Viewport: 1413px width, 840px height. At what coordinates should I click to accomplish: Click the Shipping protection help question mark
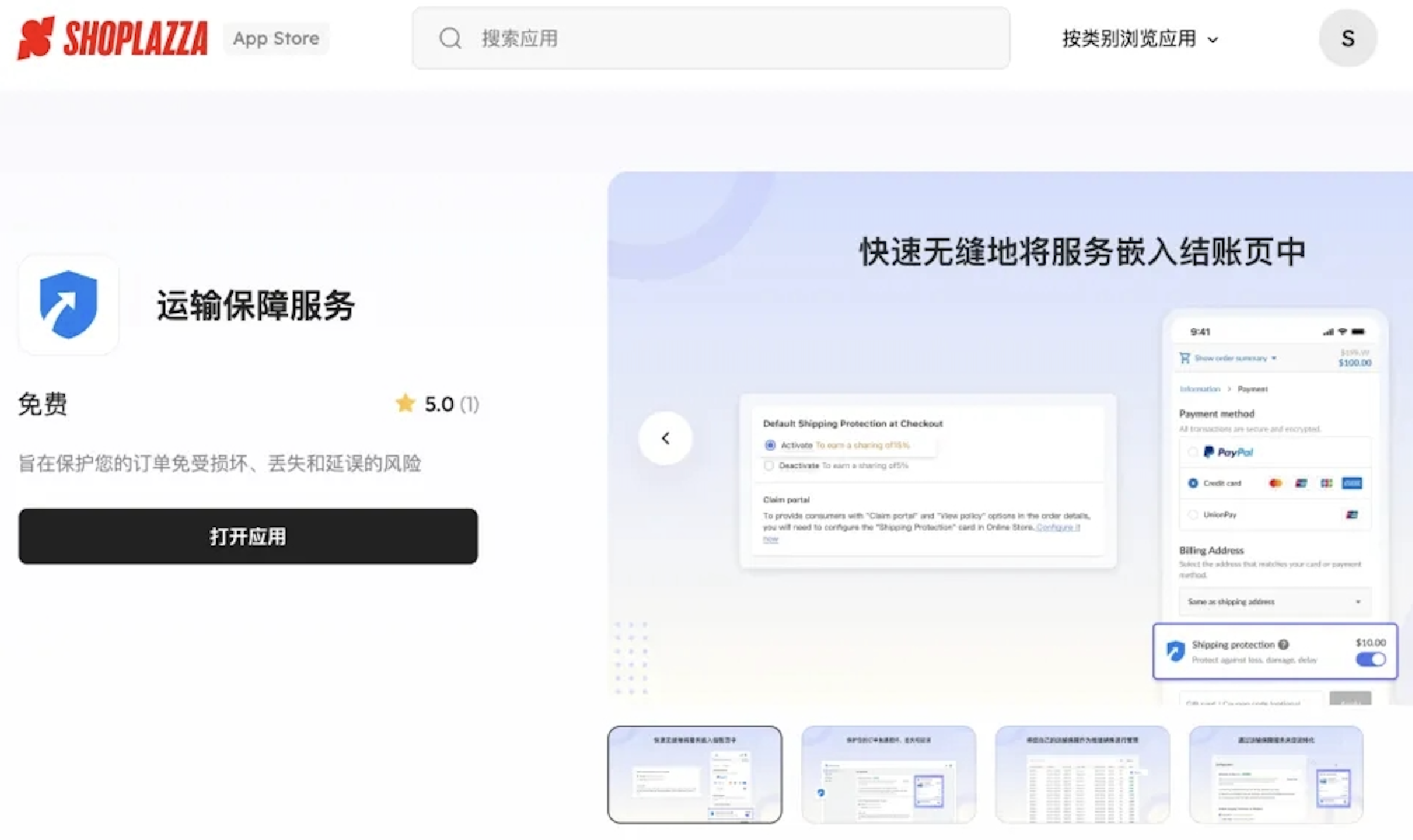[x=1284, y=644]
